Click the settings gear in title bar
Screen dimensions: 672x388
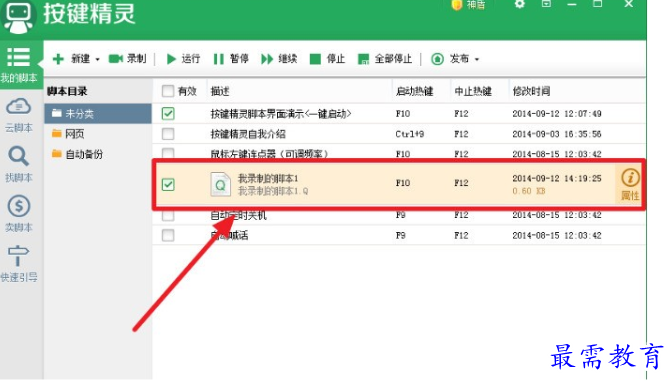(x=519, y=4)
